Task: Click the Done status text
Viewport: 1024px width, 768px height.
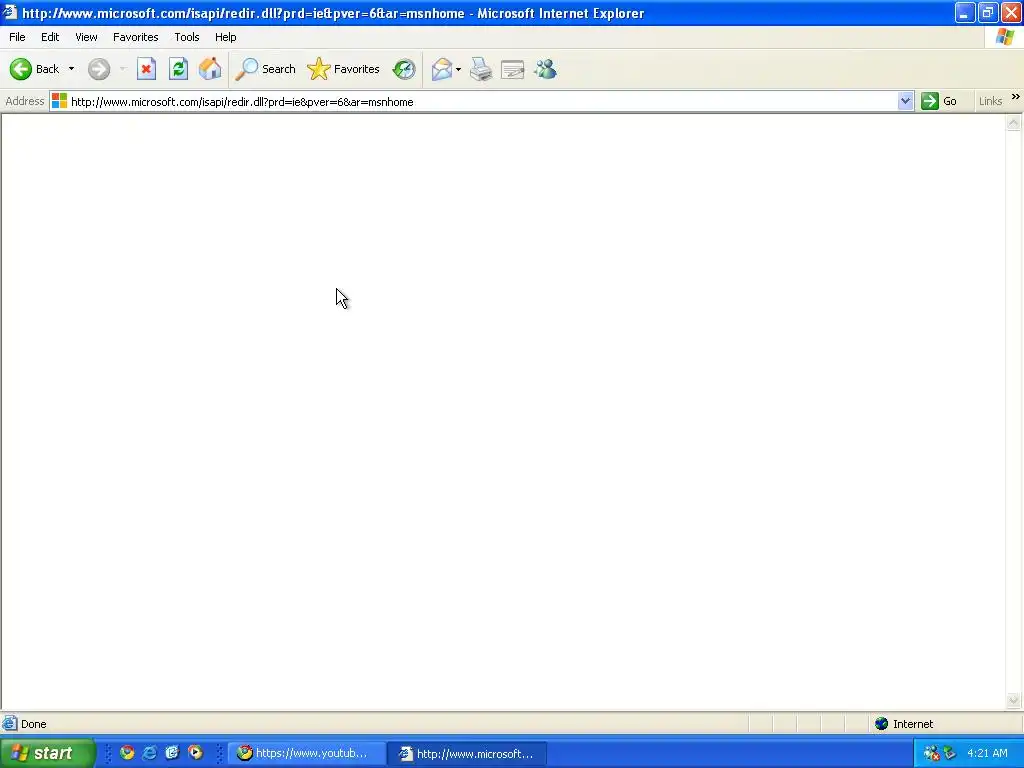Action: click(x=33, y=724)
